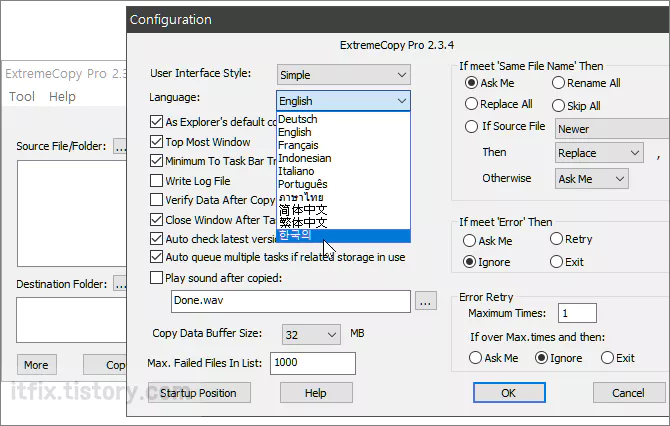
Task: Select Exit under If meet Error
Action: (x=556, y=262)
